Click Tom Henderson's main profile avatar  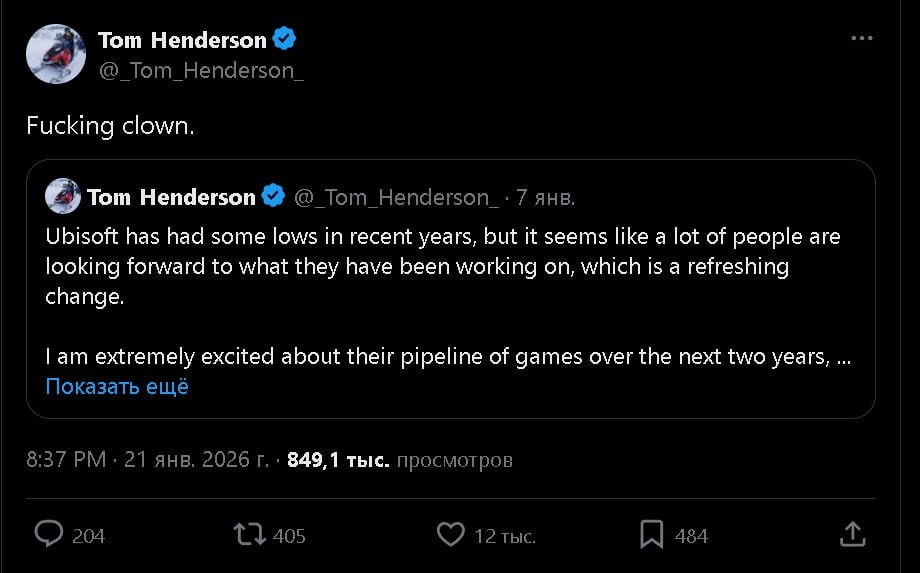[55, 54]
